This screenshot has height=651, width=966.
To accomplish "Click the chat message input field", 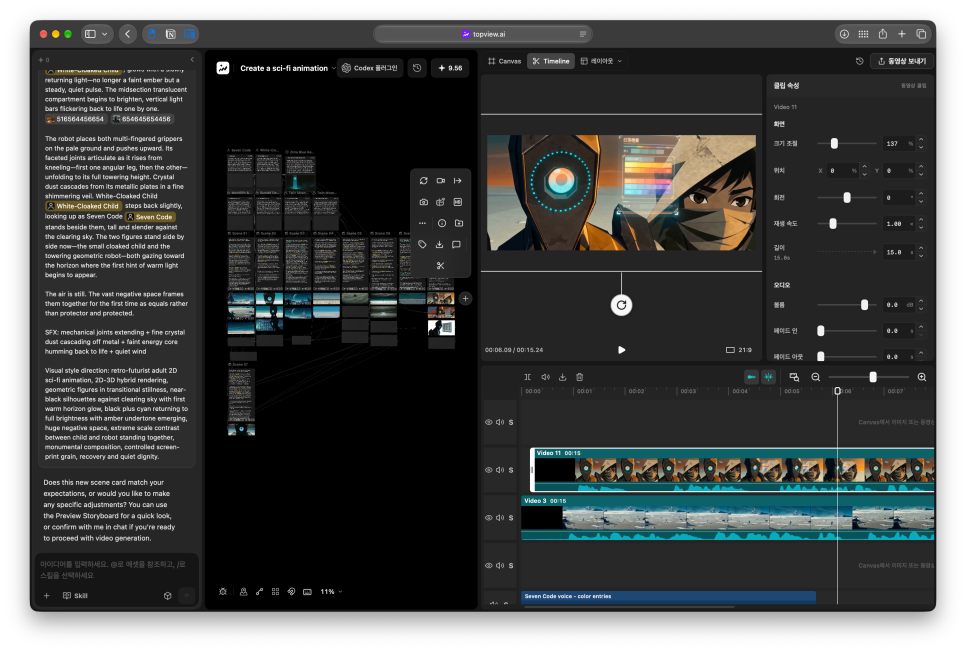I will (116, 570).
